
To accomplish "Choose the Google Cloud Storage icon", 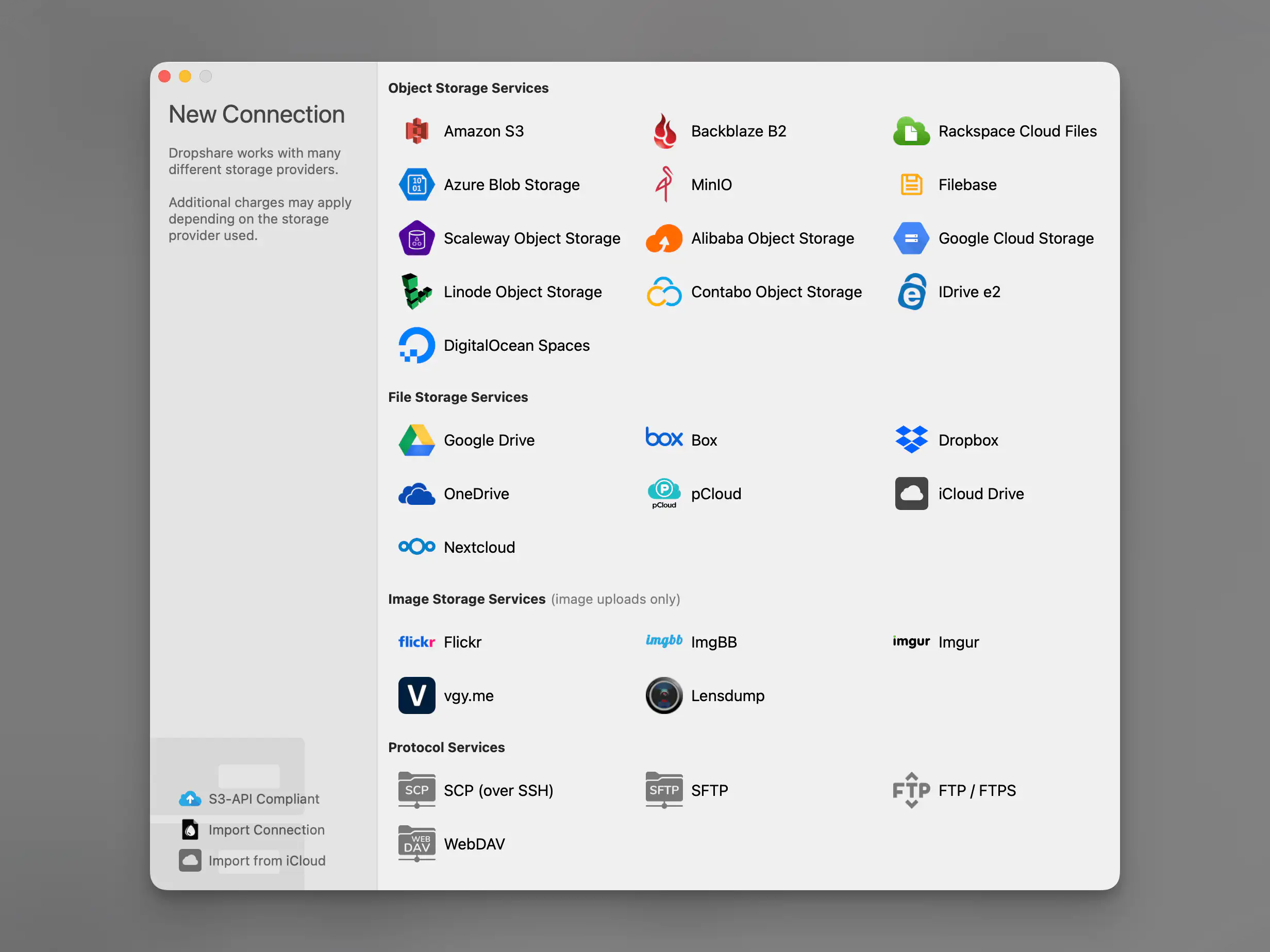I will [911, 238].
